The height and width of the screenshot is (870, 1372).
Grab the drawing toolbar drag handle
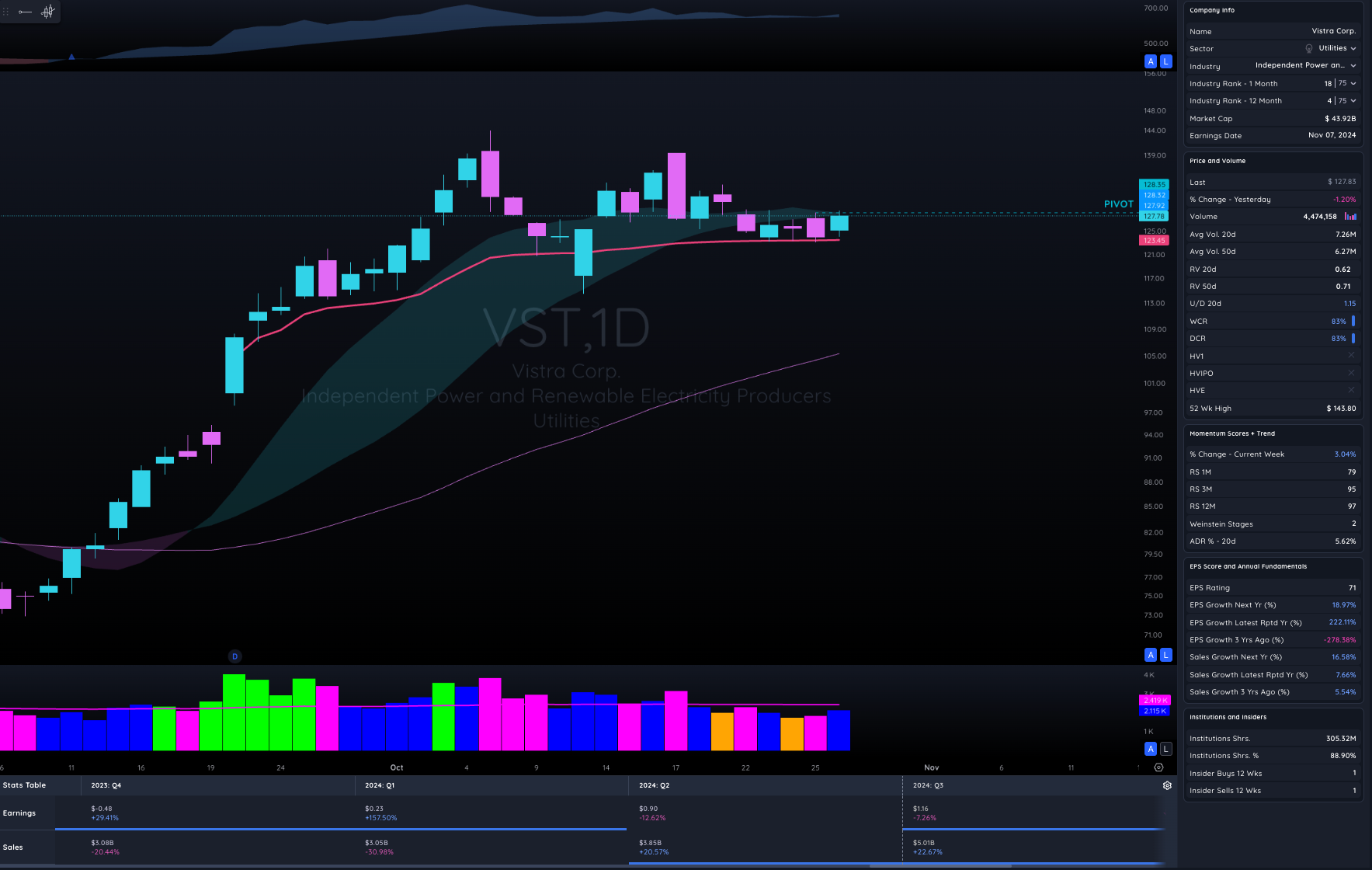coord(5,12)
